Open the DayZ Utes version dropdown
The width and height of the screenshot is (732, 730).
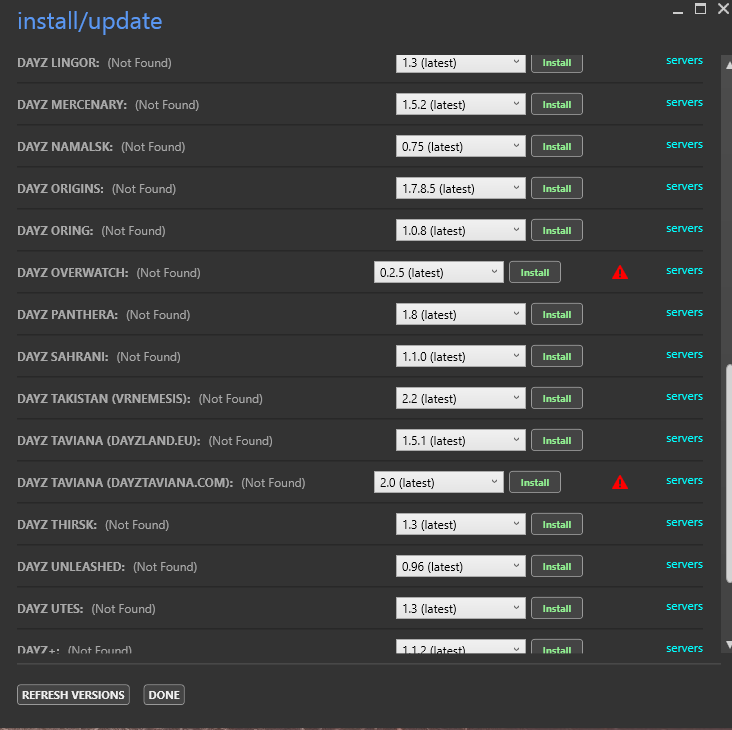tap(460, 608)
